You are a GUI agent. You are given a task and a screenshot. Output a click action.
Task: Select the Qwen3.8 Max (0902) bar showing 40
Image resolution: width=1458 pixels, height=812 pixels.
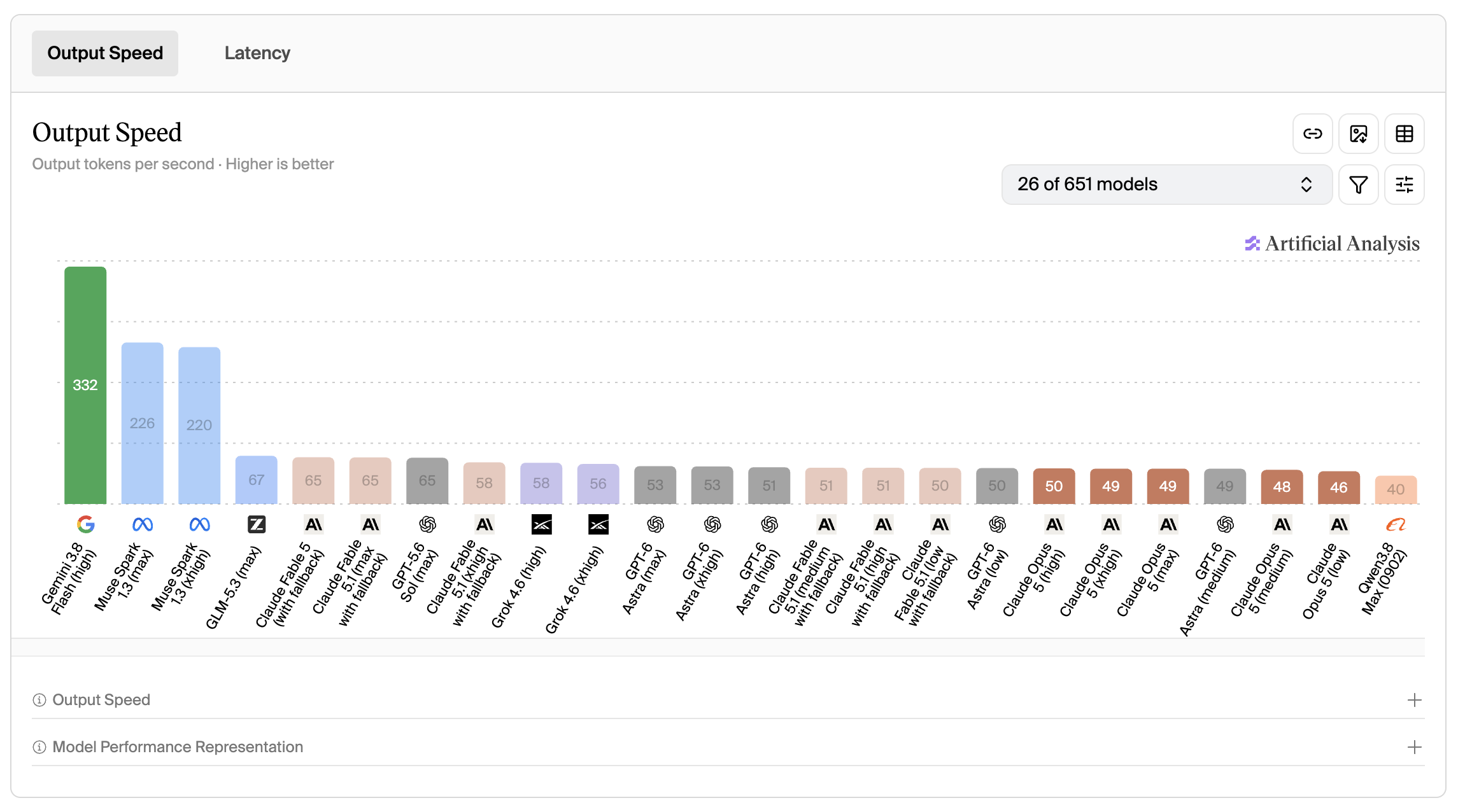[x=1396, y=489]
